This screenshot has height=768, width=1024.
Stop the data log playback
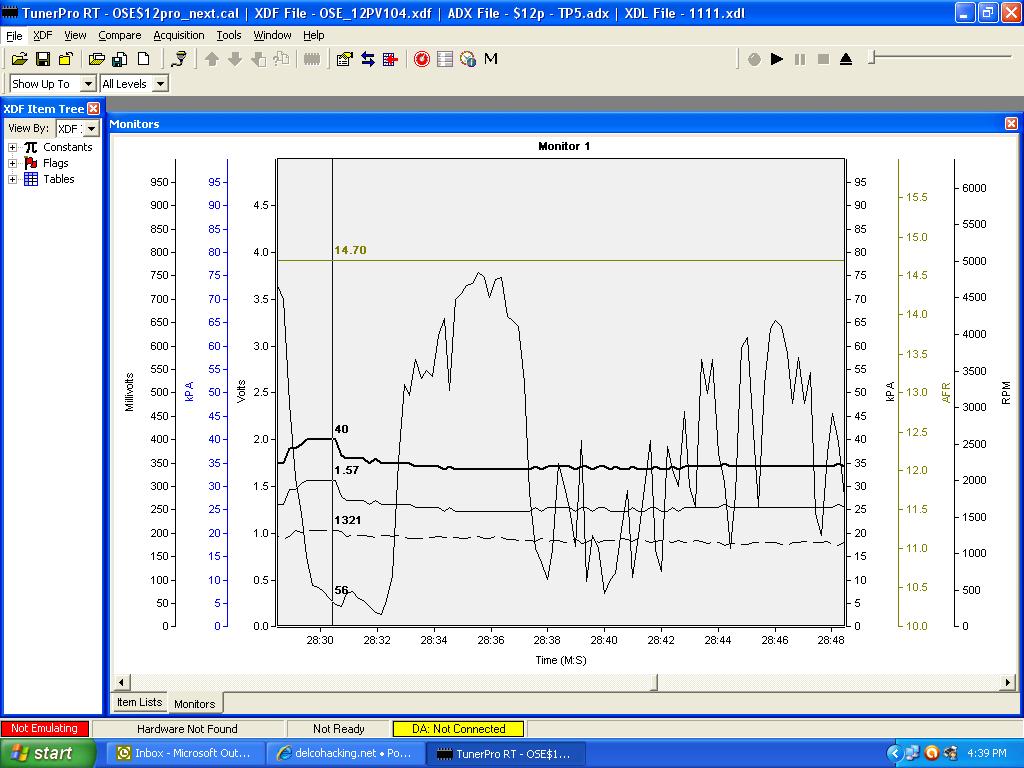click(823, 59)
